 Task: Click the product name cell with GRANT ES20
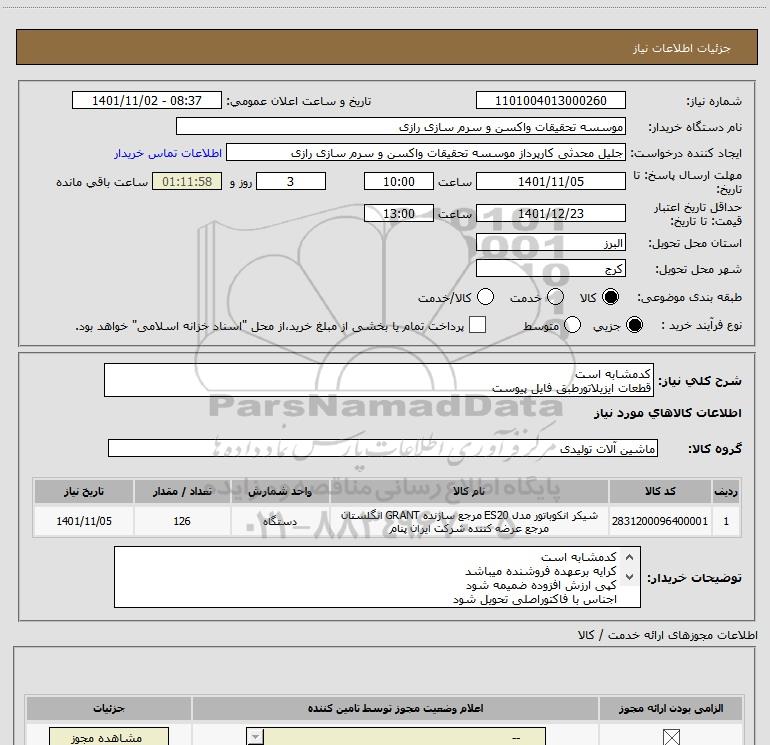click(469, 521)
